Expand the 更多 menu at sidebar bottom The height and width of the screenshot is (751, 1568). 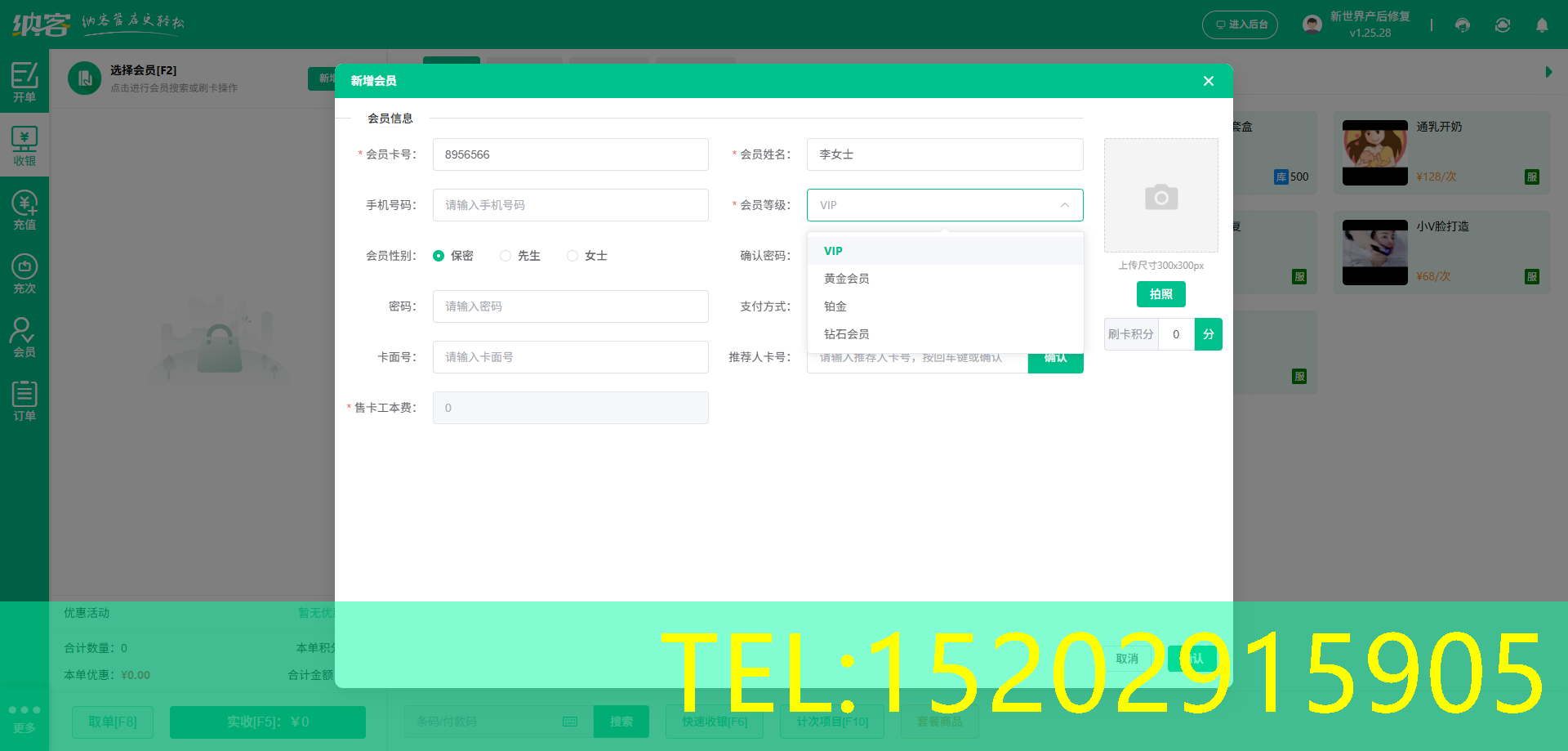24,724
